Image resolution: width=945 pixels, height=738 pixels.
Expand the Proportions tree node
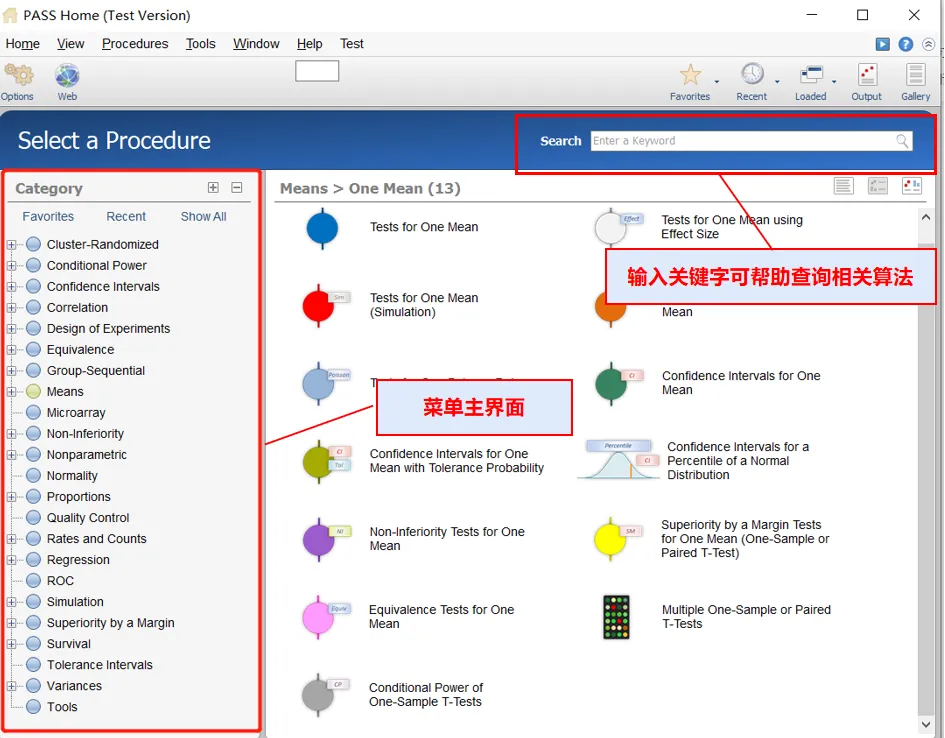click(11, 497)
